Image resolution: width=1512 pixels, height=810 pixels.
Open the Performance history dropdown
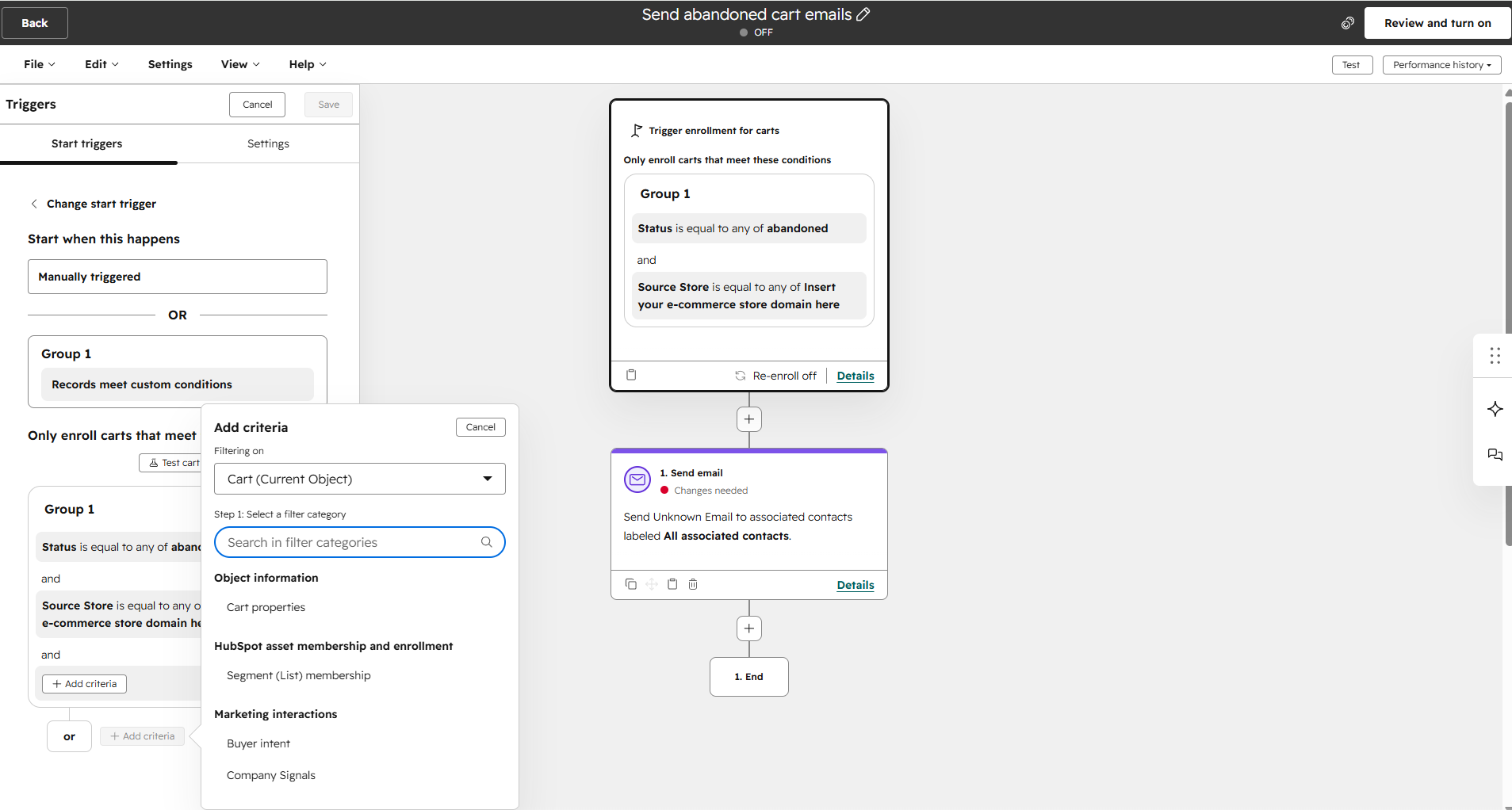coord(1441,65)
